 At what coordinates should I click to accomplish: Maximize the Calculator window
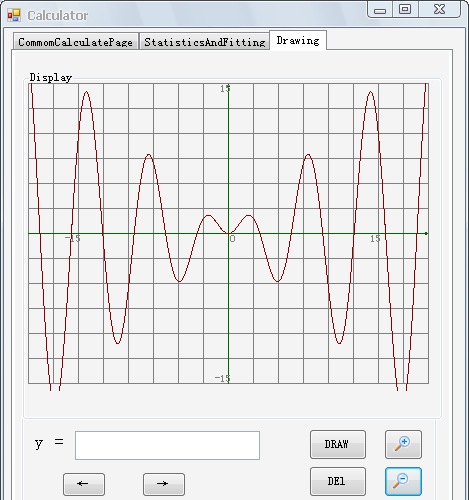click(405, 9)
